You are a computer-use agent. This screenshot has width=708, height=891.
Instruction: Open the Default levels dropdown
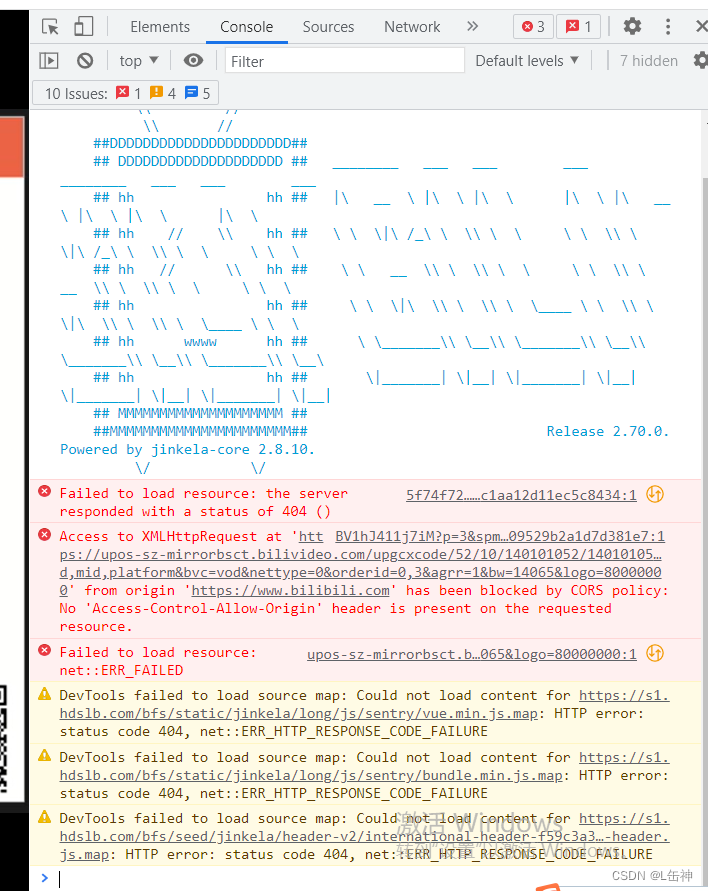click(x=527, y=61)
